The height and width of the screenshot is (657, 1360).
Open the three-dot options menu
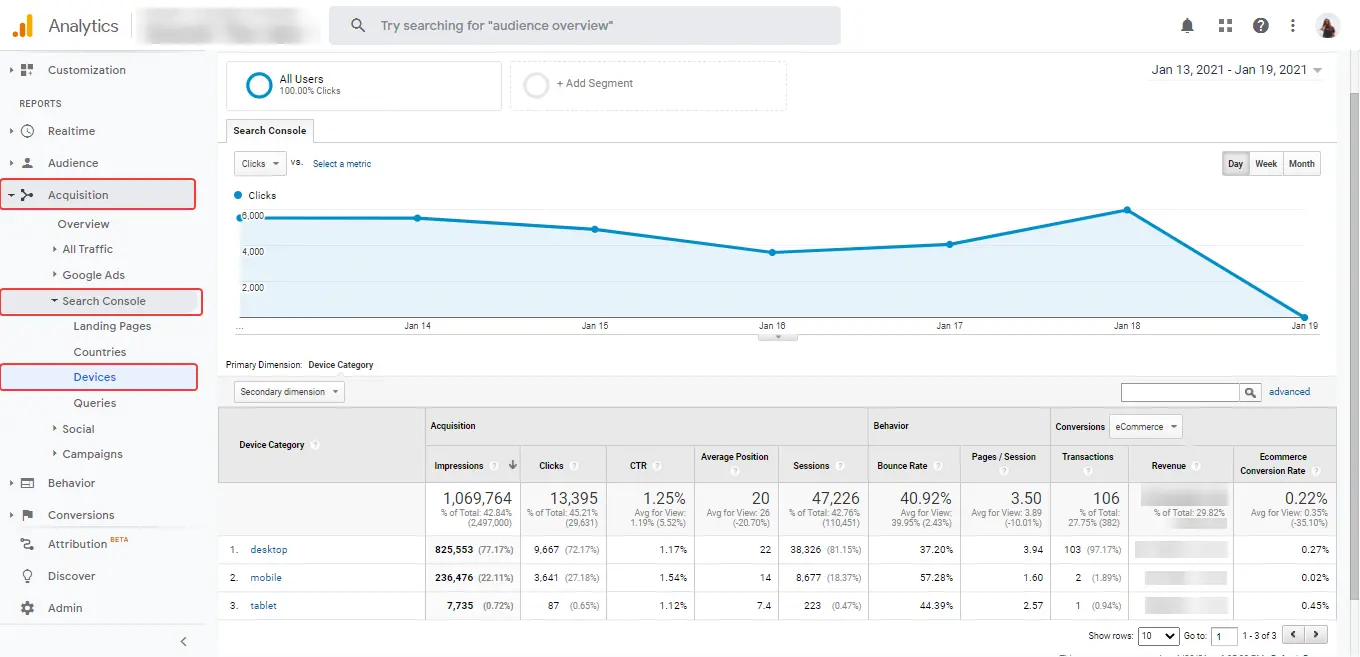[1294, 25]
